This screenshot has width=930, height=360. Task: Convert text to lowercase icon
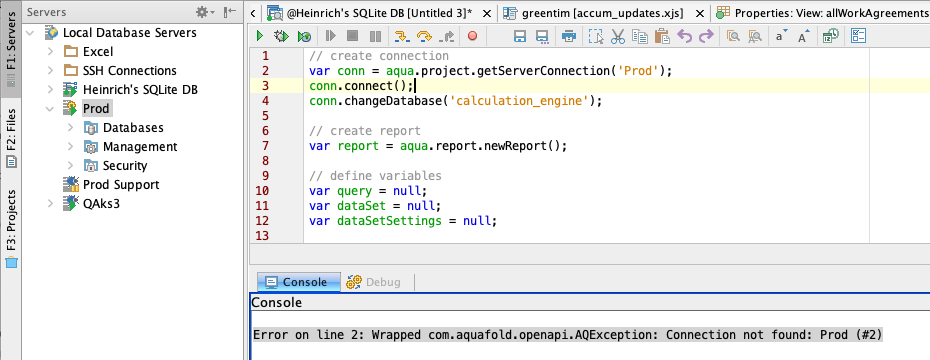tap(781, 37)
